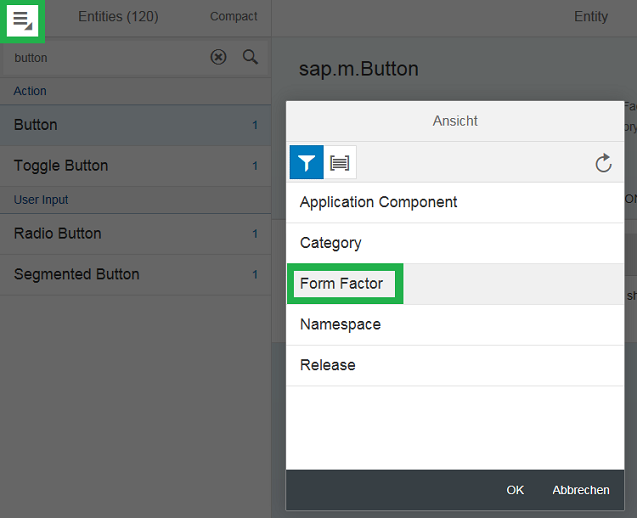Clear the search field text
This screenshot has width=637, height=518.
[218, 57]
